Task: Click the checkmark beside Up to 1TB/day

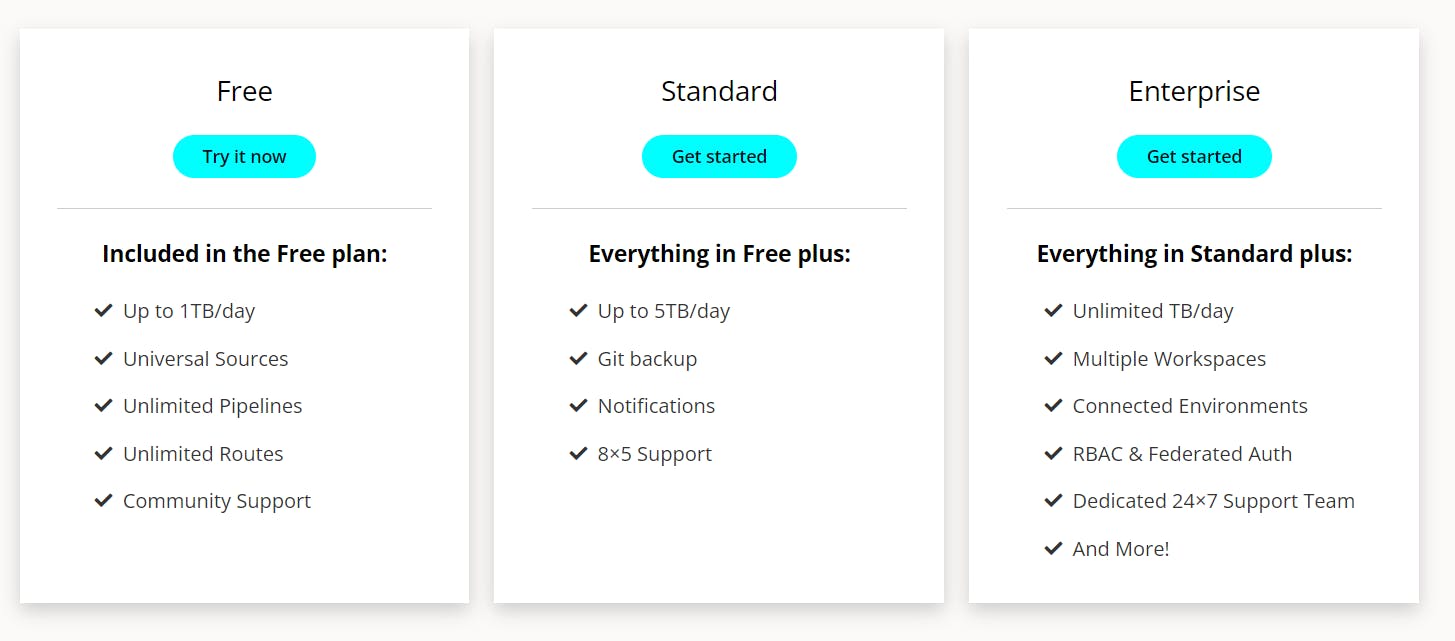Action: (103, 311)
